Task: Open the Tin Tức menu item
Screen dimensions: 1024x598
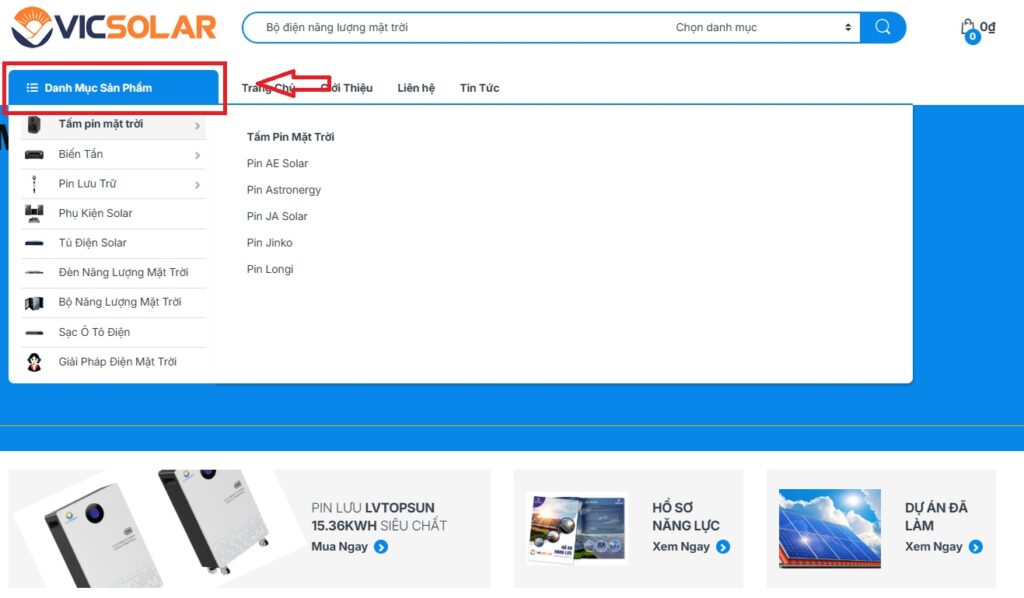Action: click(479, 88)
